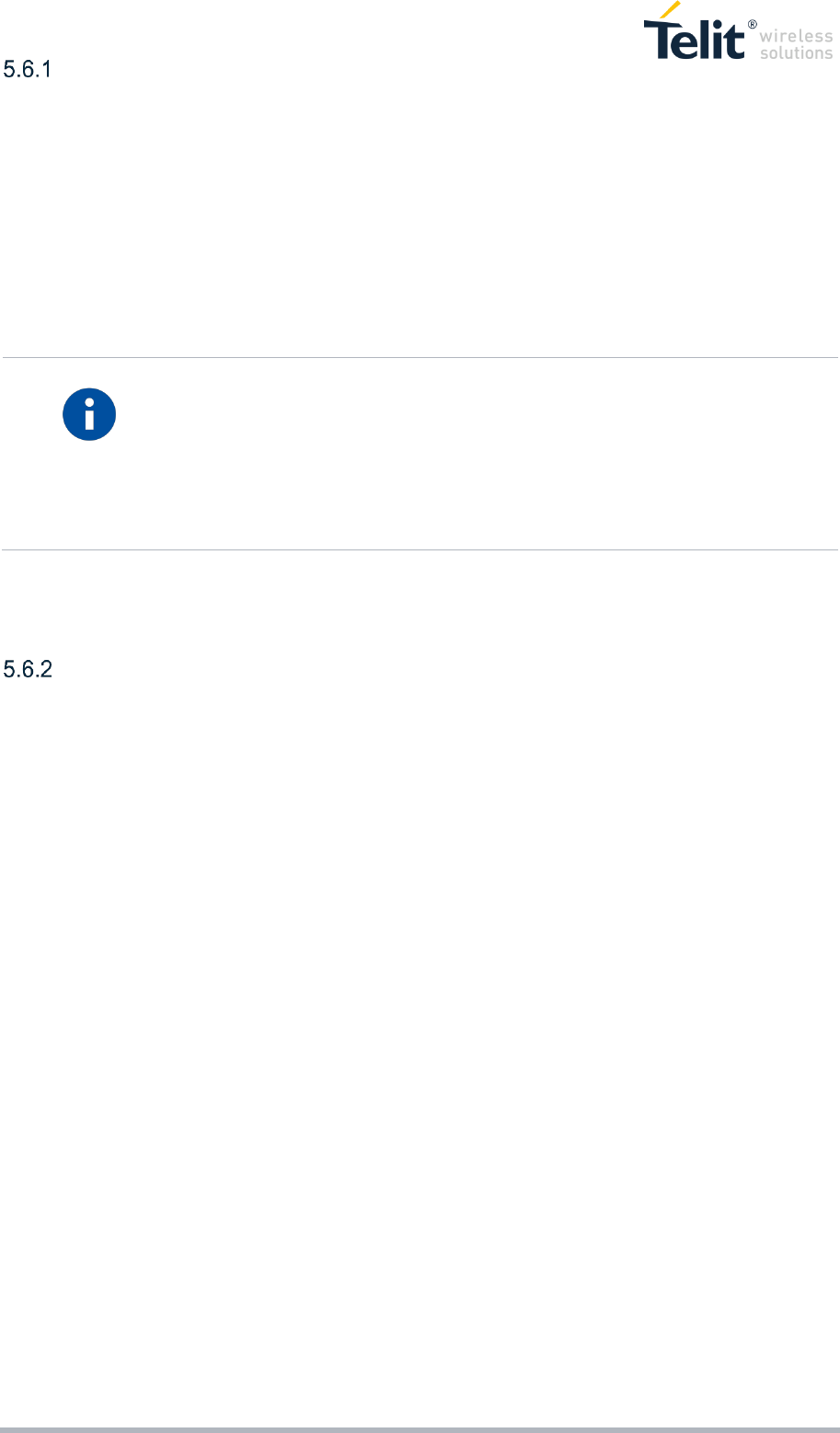Click the dotted 'i' letter in Telit logo
The height and width of the screenshot is (1433, 840).
717,39
